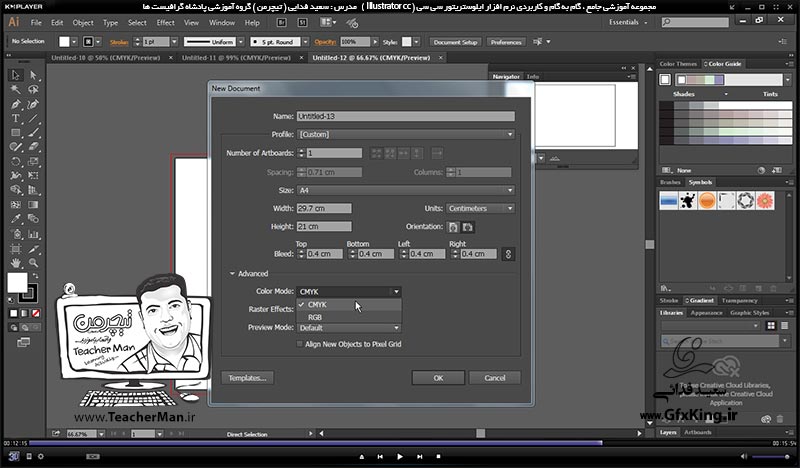This screenshot has width=800, height=468.
Task: Open the Units Centimeters dropdown
Action: coord(480,208)
